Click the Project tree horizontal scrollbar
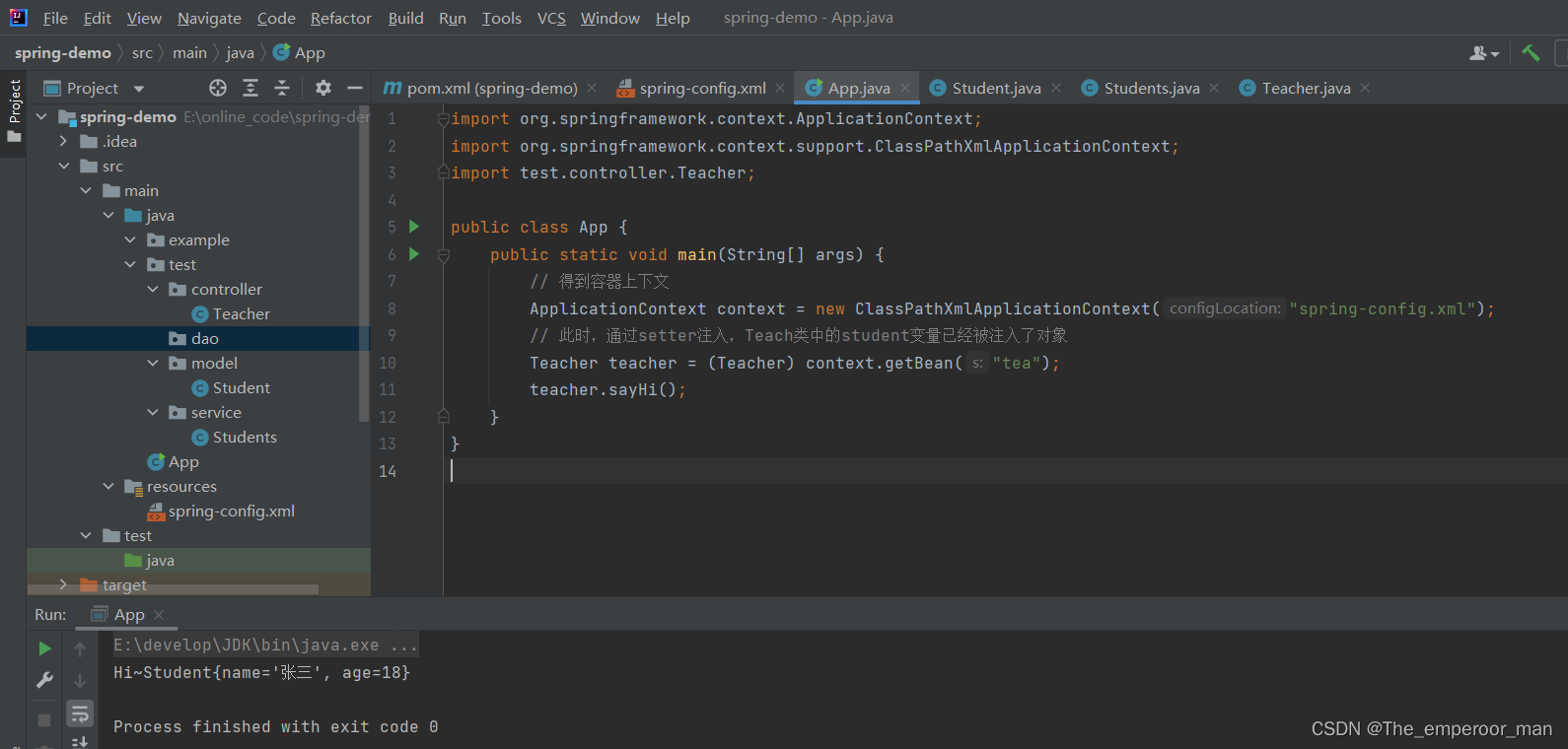Screen dimensions: 1568x749 pos(173,589)
